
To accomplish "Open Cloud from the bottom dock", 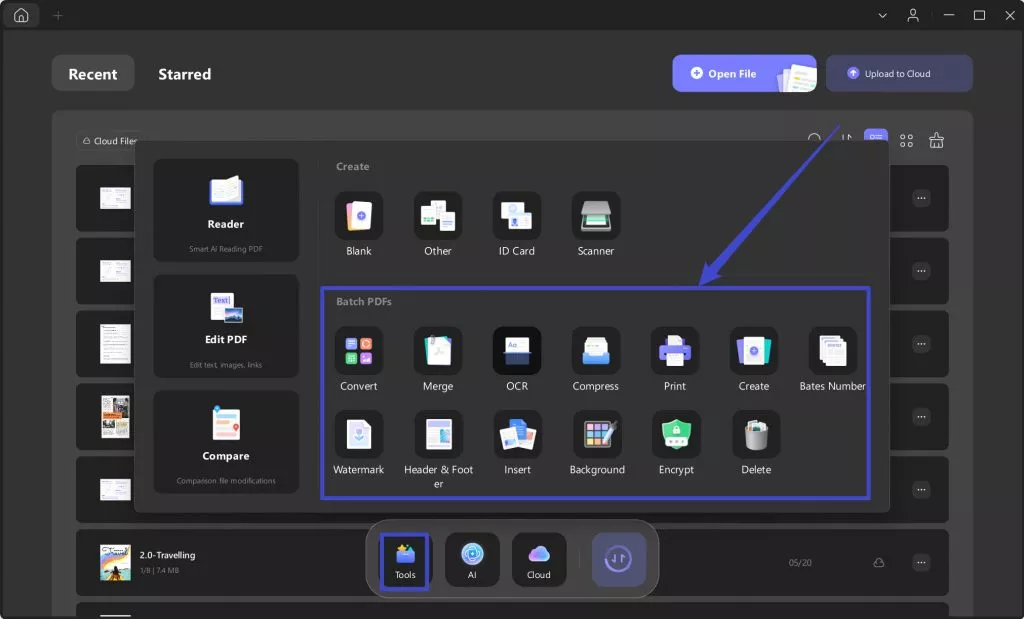I will tap(539, 560).
